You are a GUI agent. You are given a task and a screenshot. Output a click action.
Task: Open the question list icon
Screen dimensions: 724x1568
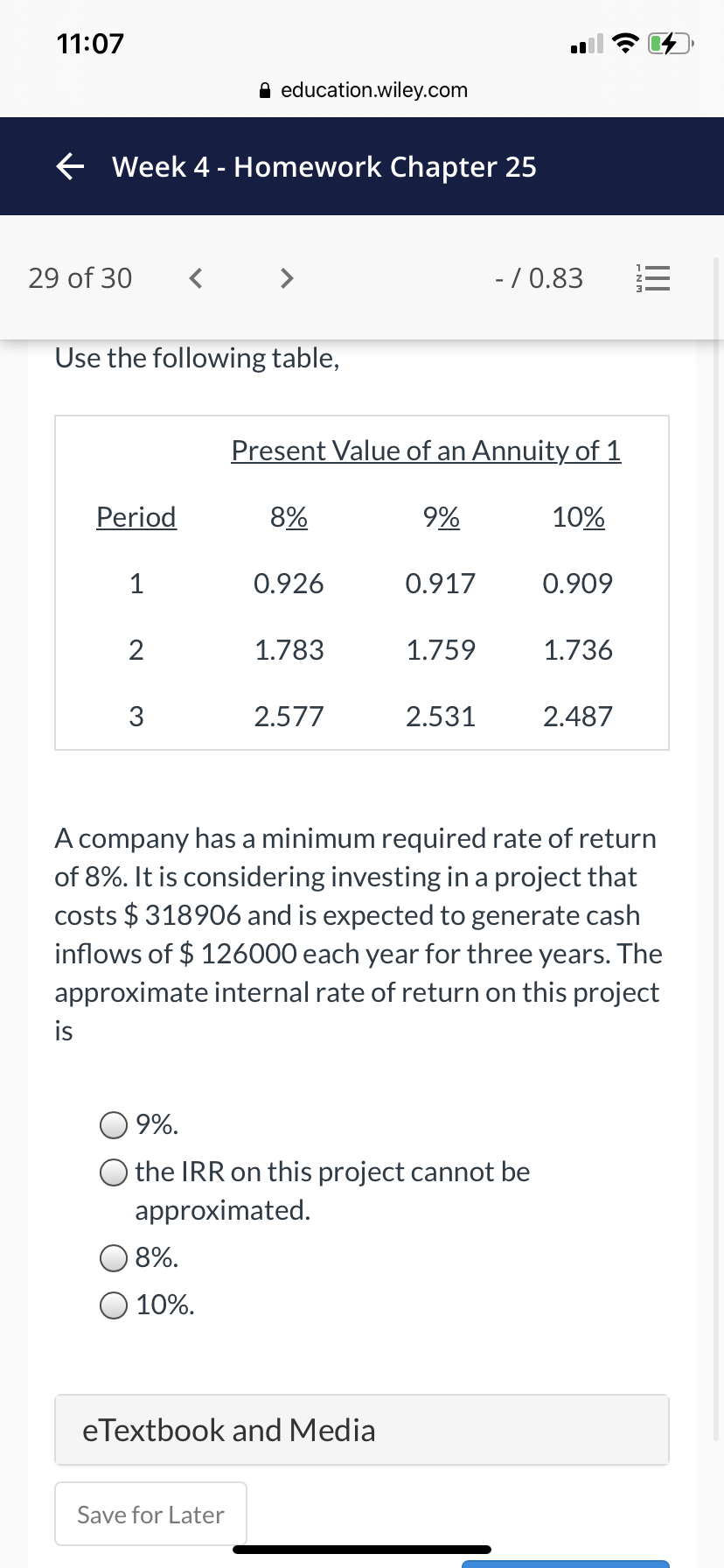point(652,278)
